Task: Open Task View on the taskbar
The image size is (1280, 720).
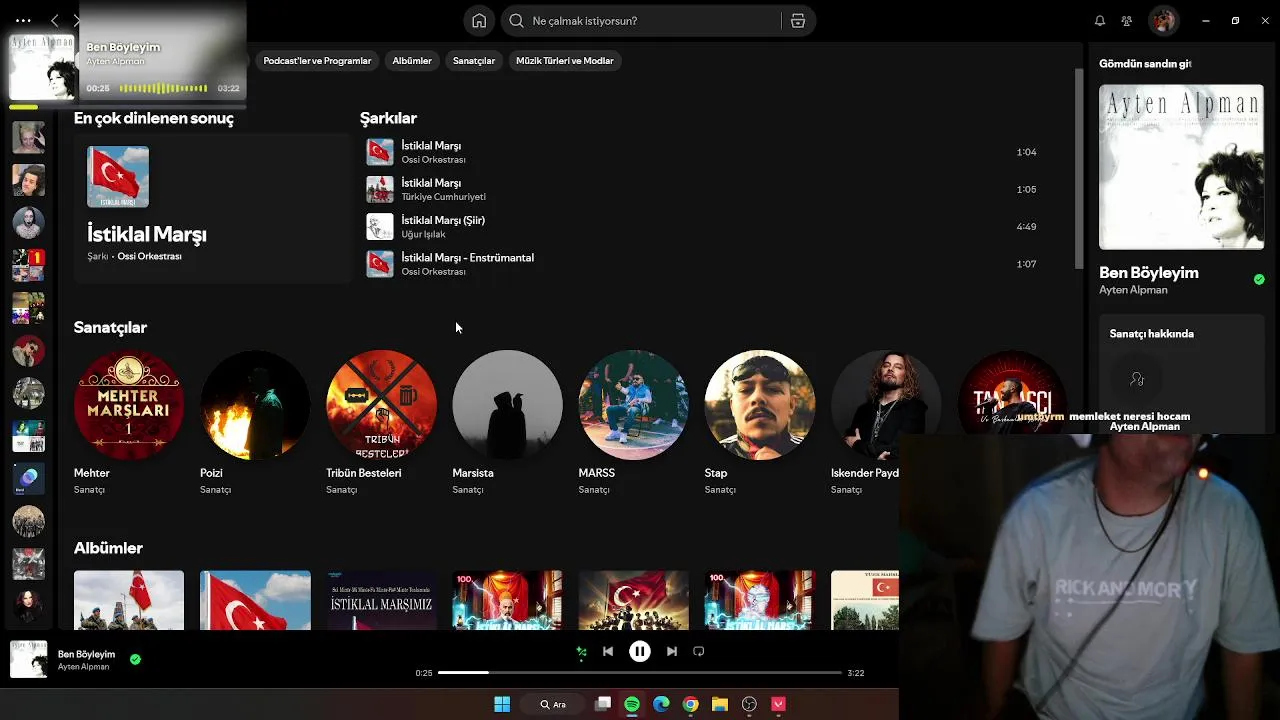Action: 603,704
